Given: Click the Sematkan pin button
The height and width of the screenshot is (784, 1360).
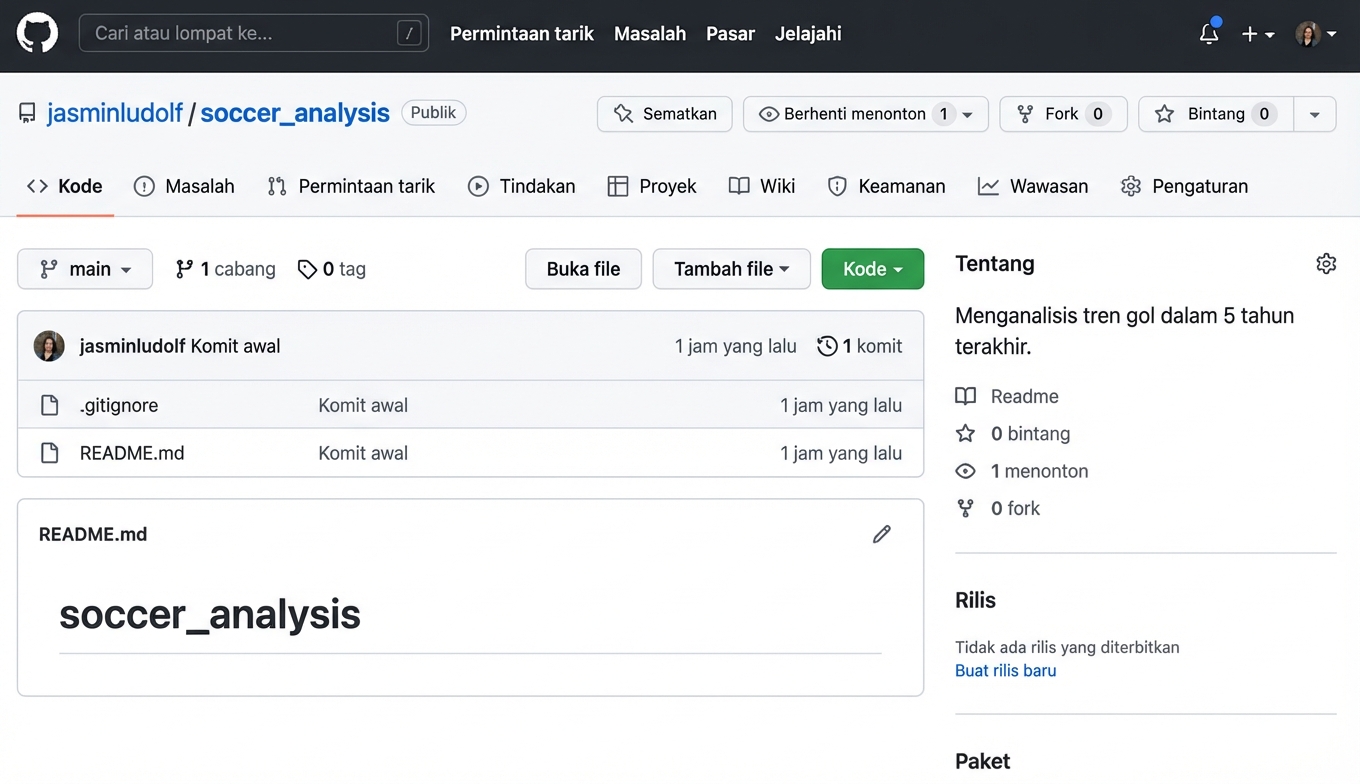Looking at the screenshot, I should [x=665, y=114].
